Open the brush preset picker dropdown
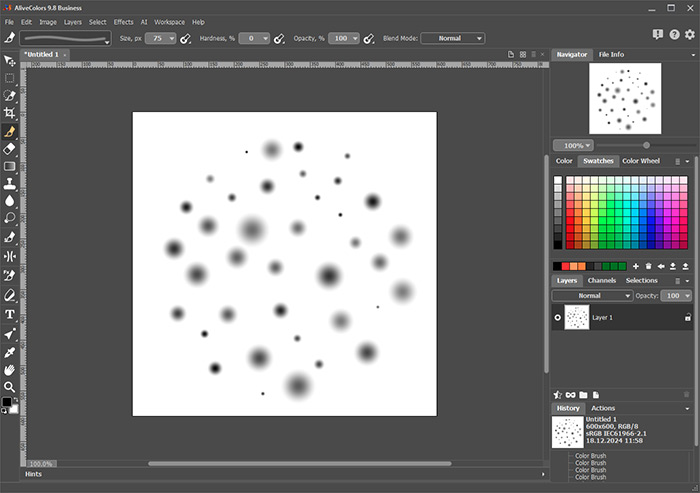The height and width of the screenshot is (493, 700). click(x=65, y=38)
